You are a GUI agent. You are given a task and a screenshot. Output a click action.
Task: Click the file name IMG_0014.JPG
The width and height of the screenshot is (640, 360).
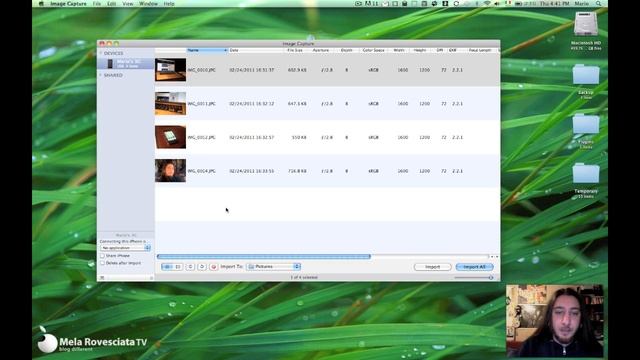click(202, 171)
